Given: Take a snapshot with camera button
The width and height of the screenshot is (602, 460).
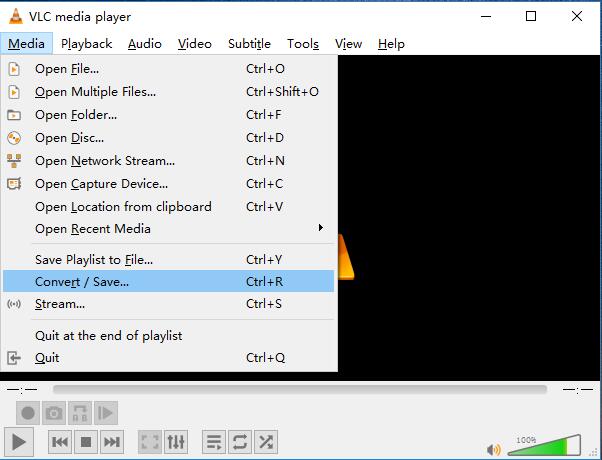Looking at the screenshot, I should click(x=54, y=413).
